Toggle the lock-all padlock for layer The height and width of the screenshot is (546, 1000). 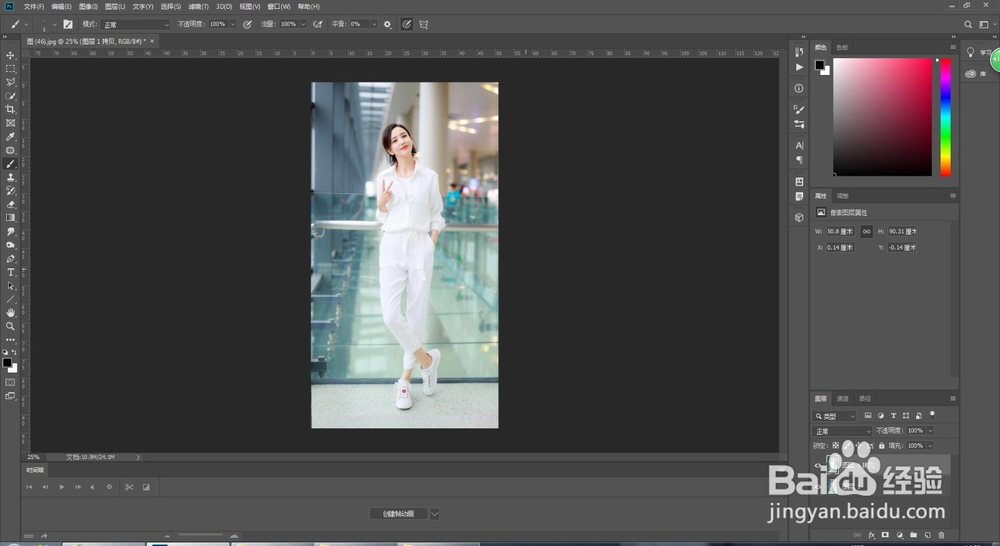tap(882, 445)
